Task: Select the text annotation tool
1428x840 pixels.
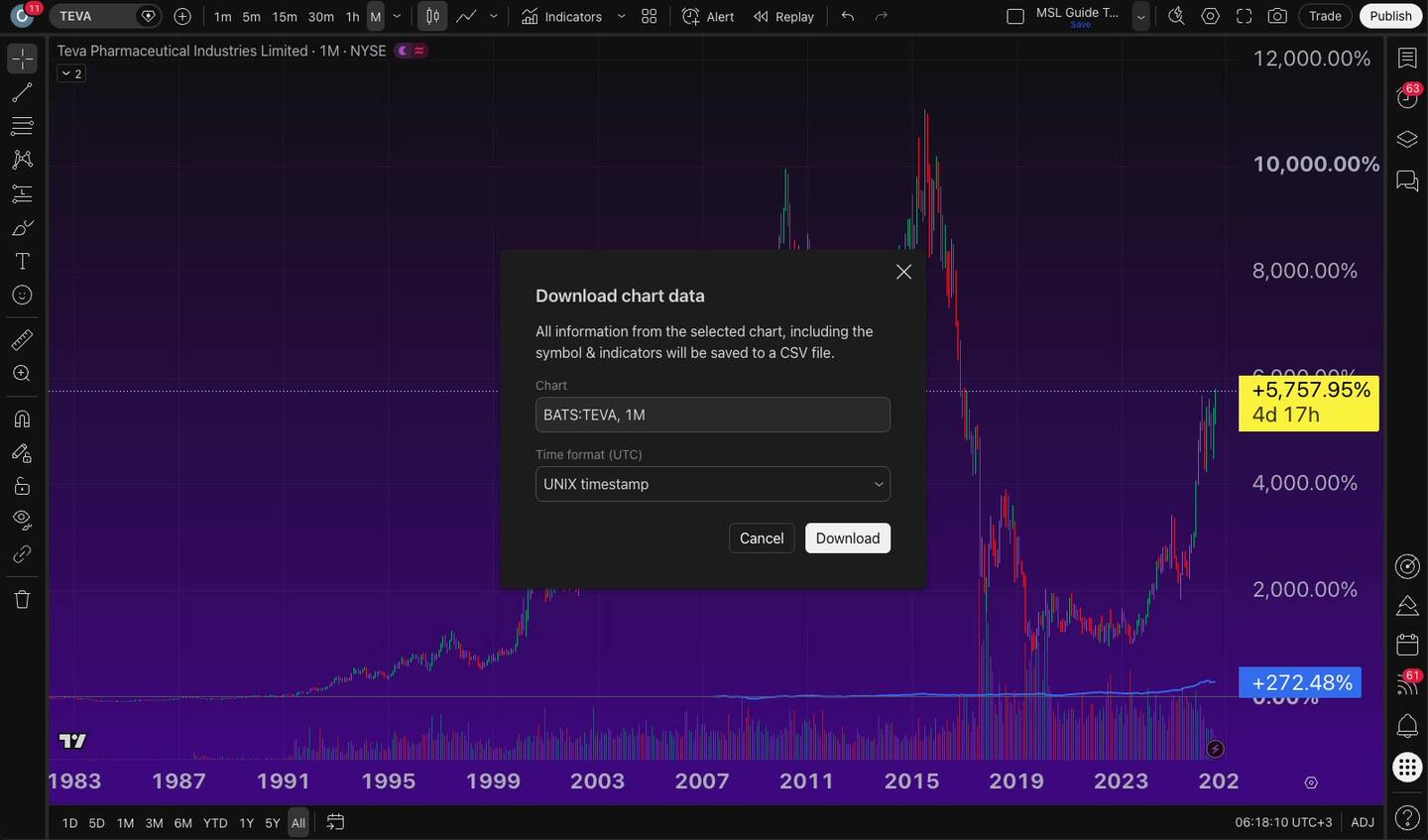Action: click(x=22, y=262)
